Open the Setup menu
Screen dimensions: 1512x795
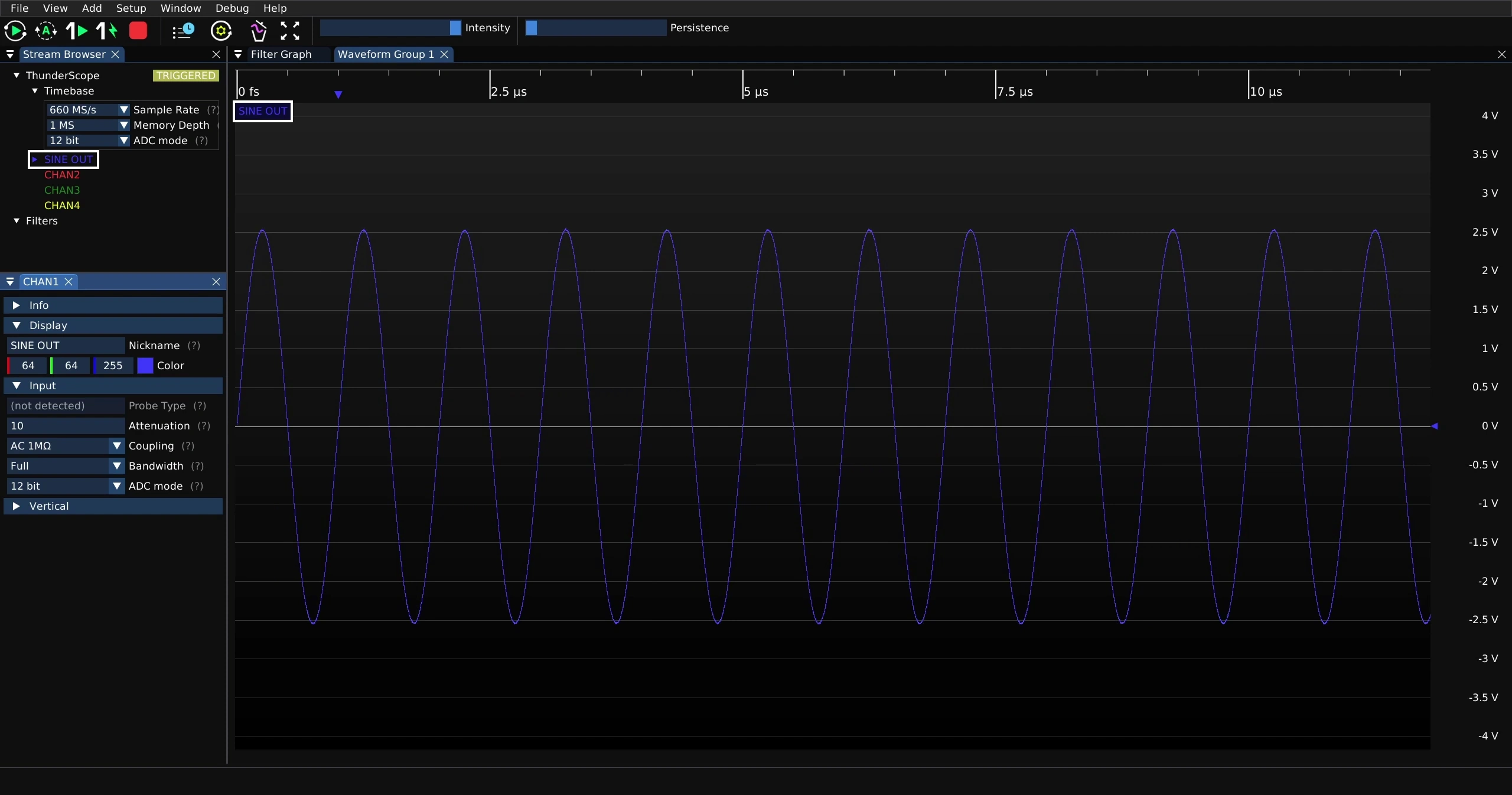[x=131, y=8]
